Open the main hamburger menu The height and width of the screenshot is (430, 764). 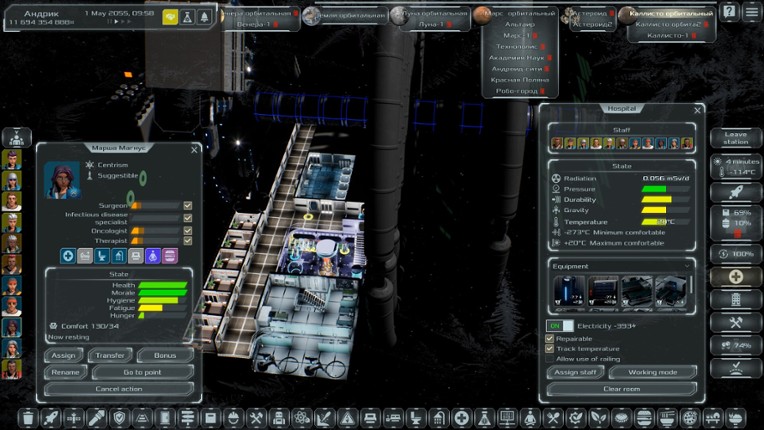(x=751, y=12)
